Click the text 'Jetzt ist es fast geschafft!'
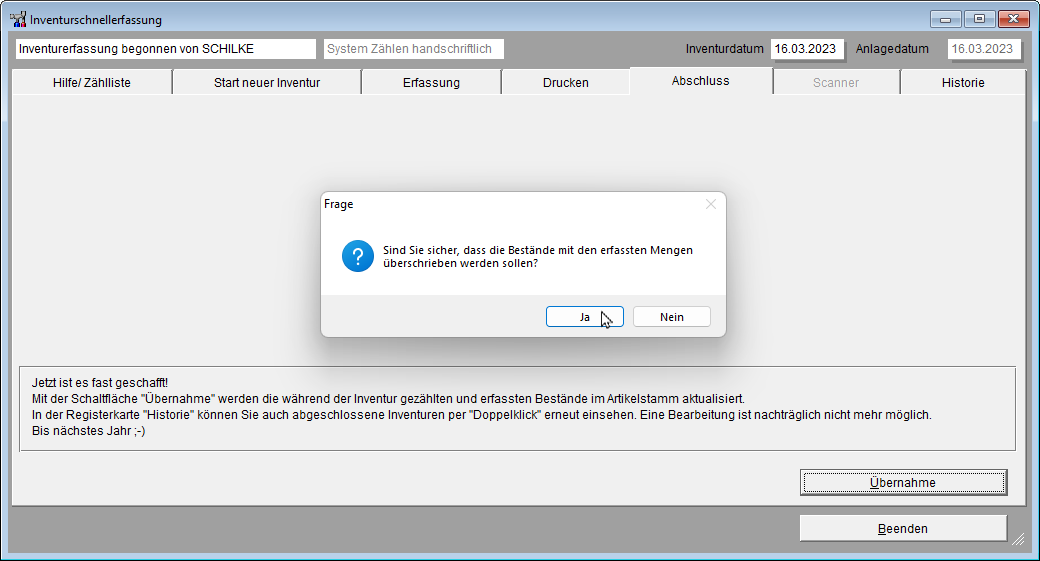 click(99, 383)
